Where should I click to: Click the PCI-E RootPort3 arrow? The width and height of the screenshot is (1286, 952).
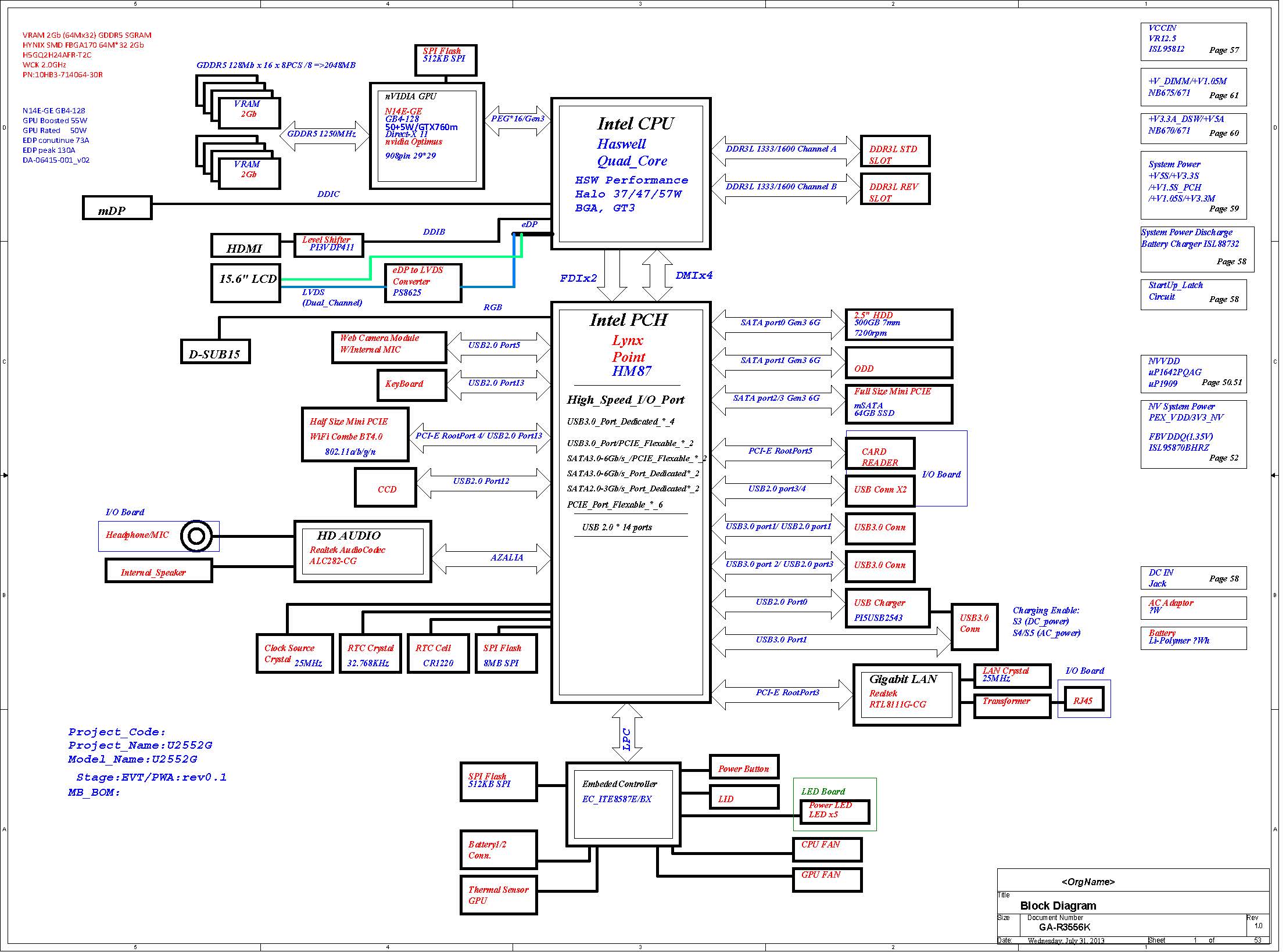pyautogui.click(x=782, y=694)
